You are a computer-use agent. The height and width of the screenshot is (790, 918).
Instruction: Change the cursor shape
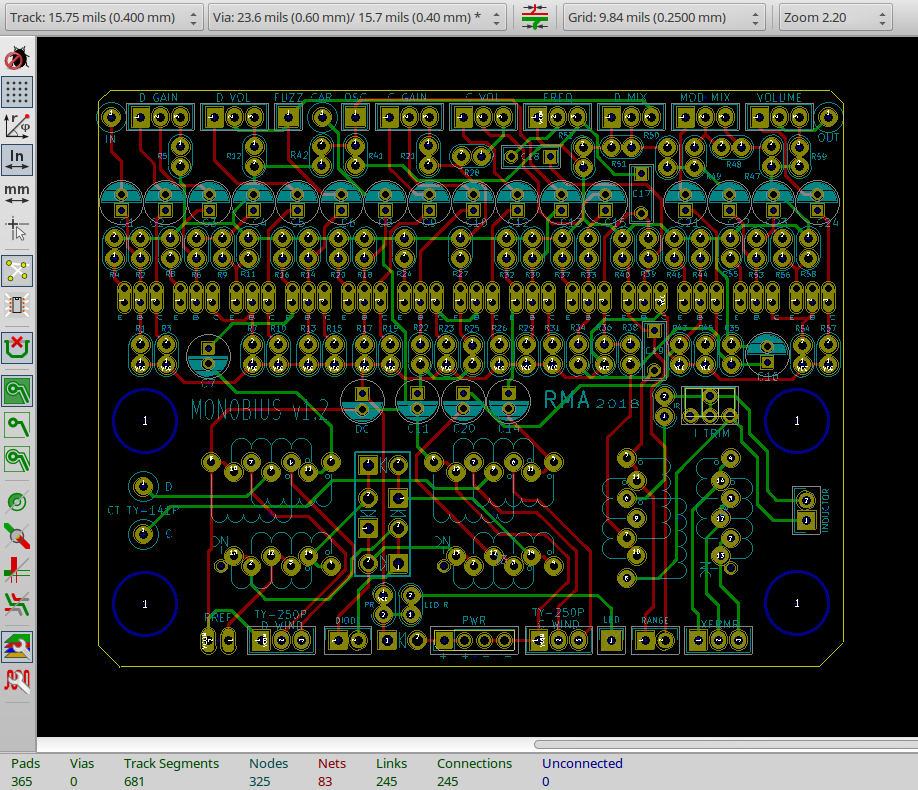point(17,229)
